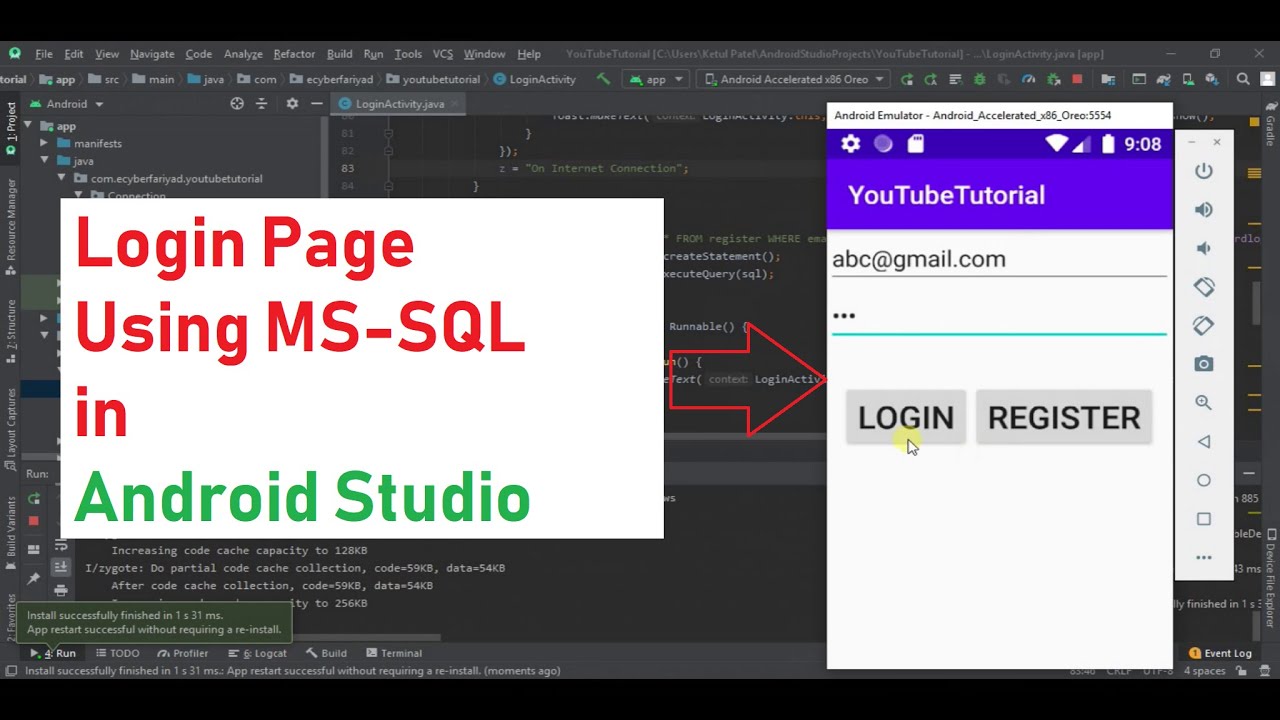Click the Make Project hammer icon

(603, 79)
